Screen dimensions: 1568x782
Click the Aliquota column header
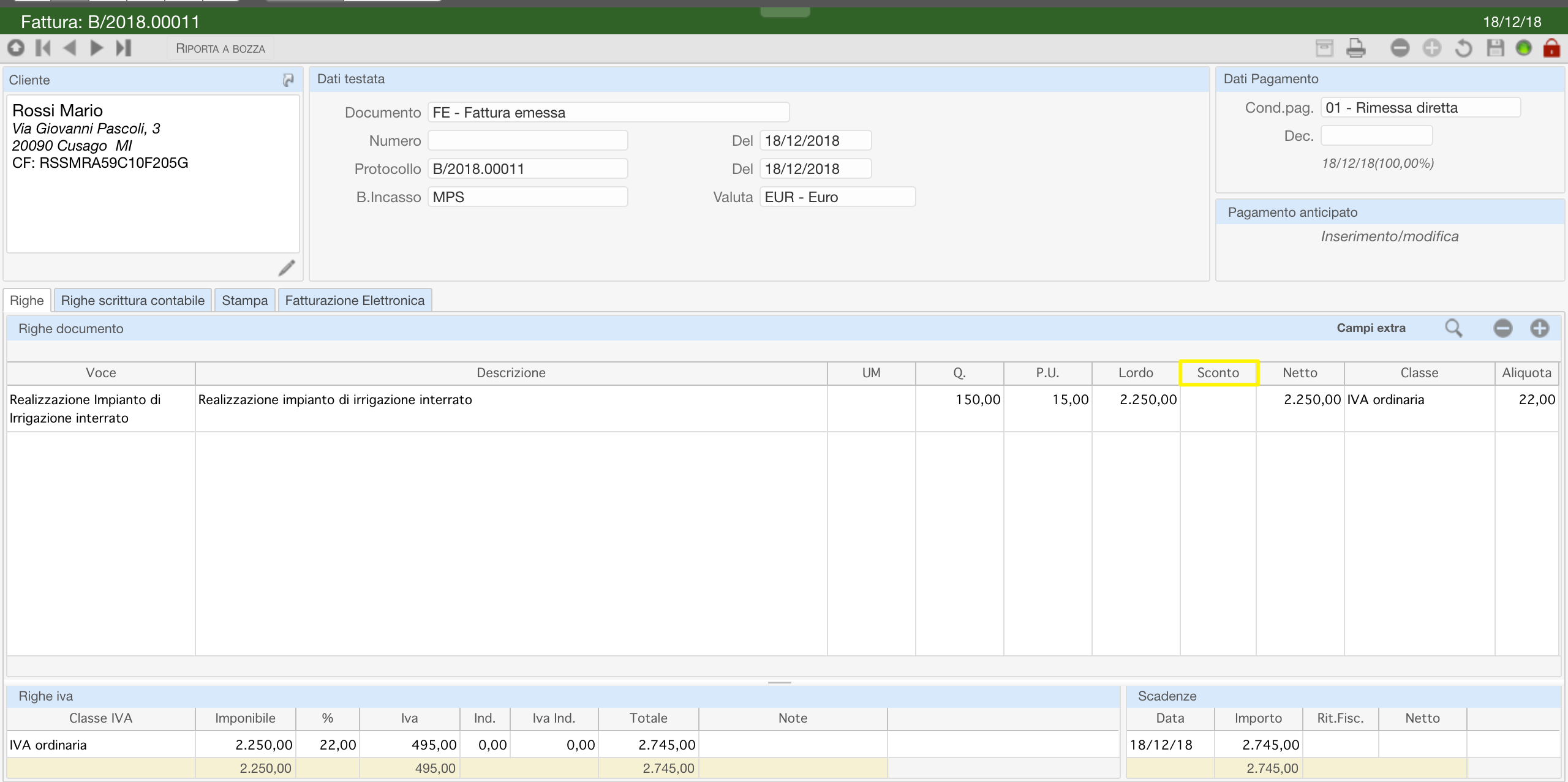pos(1526,373)
